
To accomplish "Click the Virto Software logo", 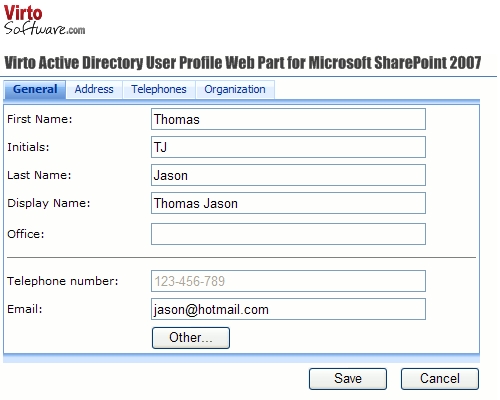I will 44,20.
